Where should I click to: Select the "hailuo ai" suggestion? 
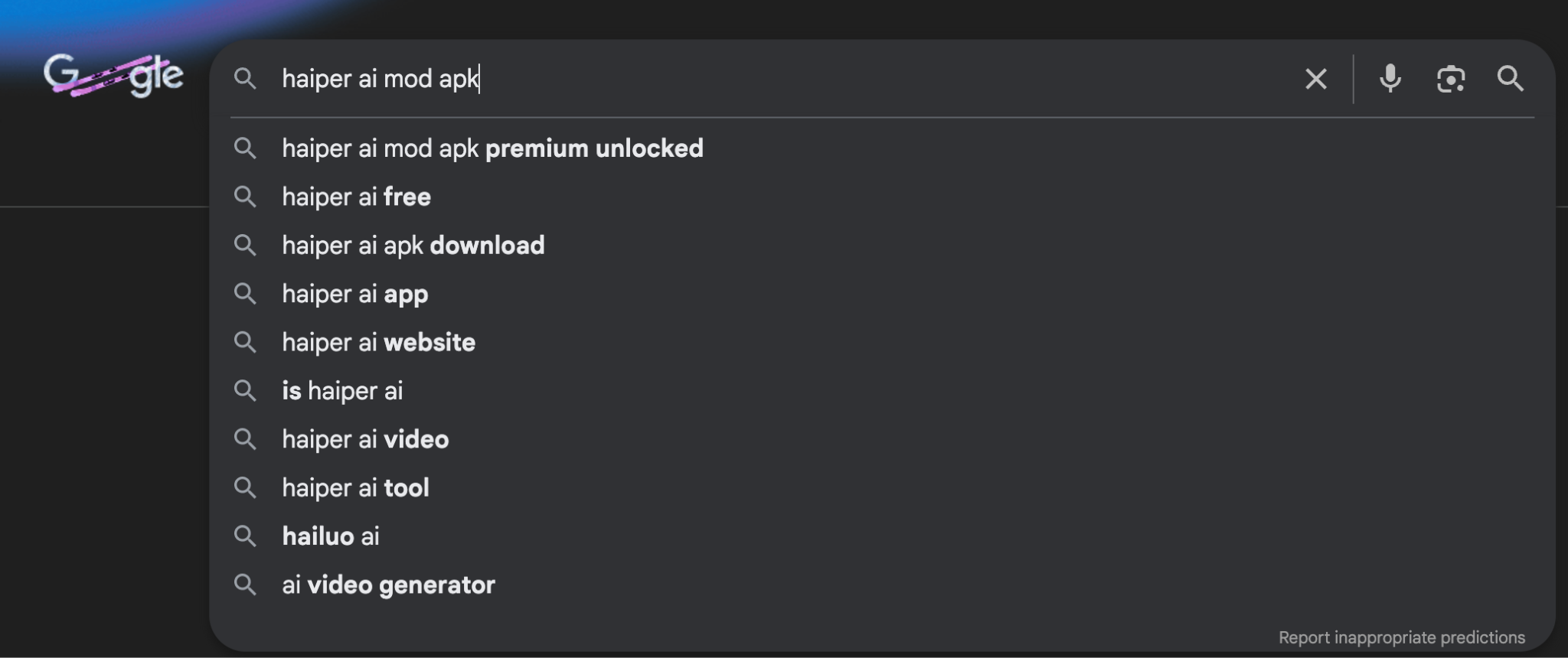[x=331, y=536]
